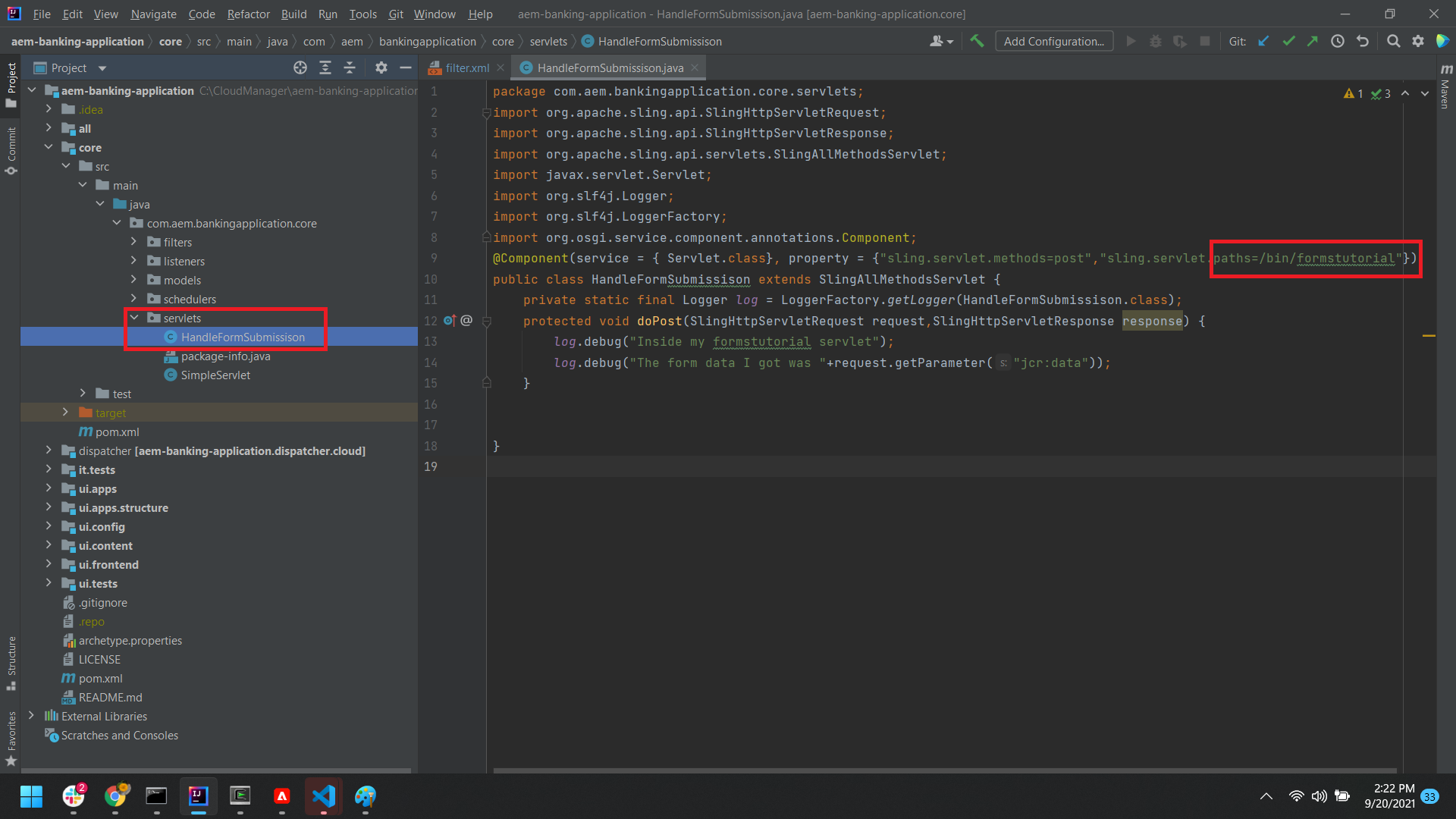Open the Refactor menu

click(x=248, y=14)
